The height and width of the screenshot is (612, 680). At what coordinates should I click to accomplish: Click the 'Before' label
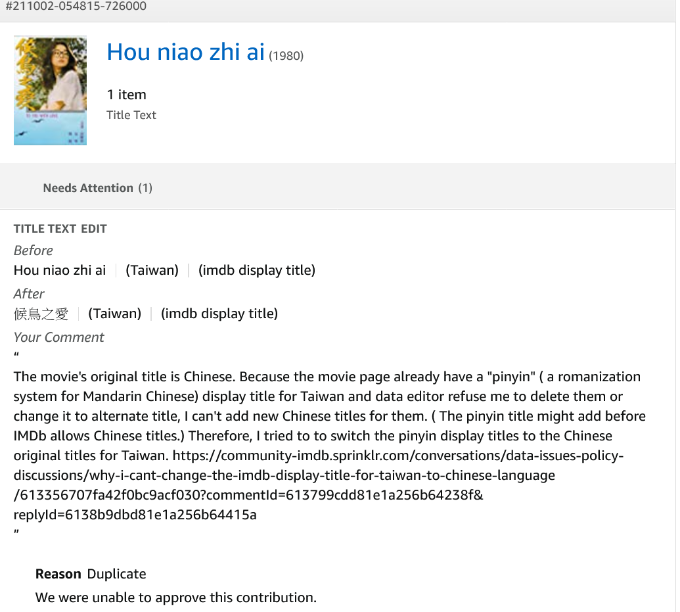33,250
